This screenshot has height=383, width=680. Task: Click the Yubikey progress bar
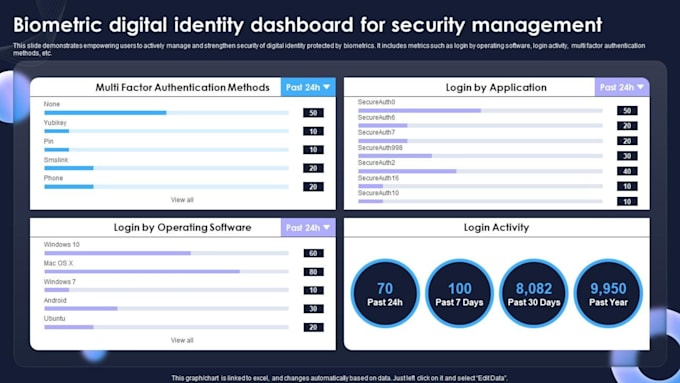tap(167, 131)
